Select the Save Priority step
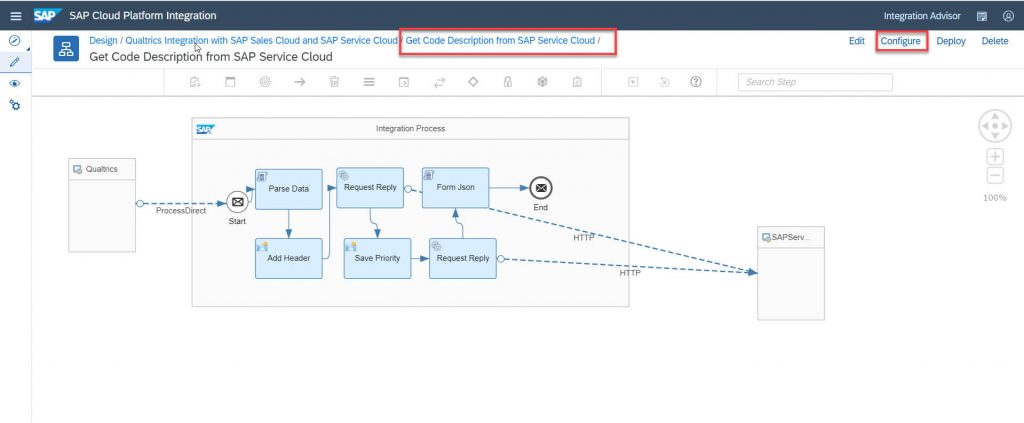 377,258
